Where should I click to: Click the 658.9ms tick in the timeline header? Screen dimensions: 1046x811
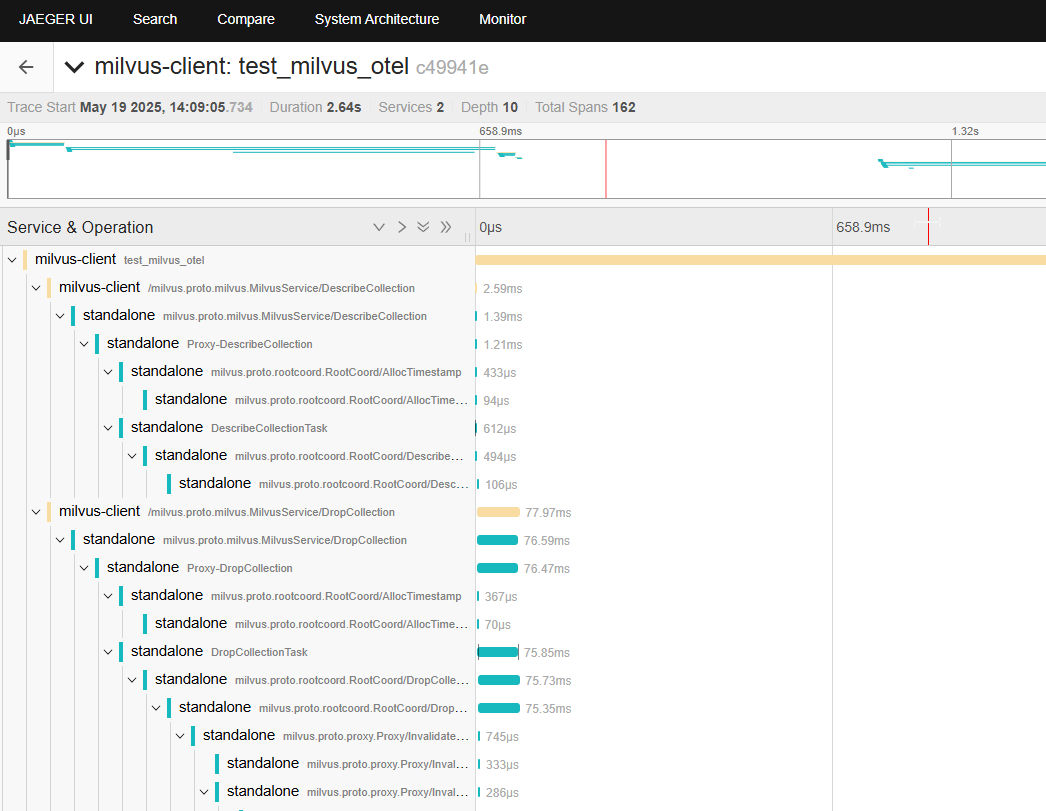click(x=863, y=227)
